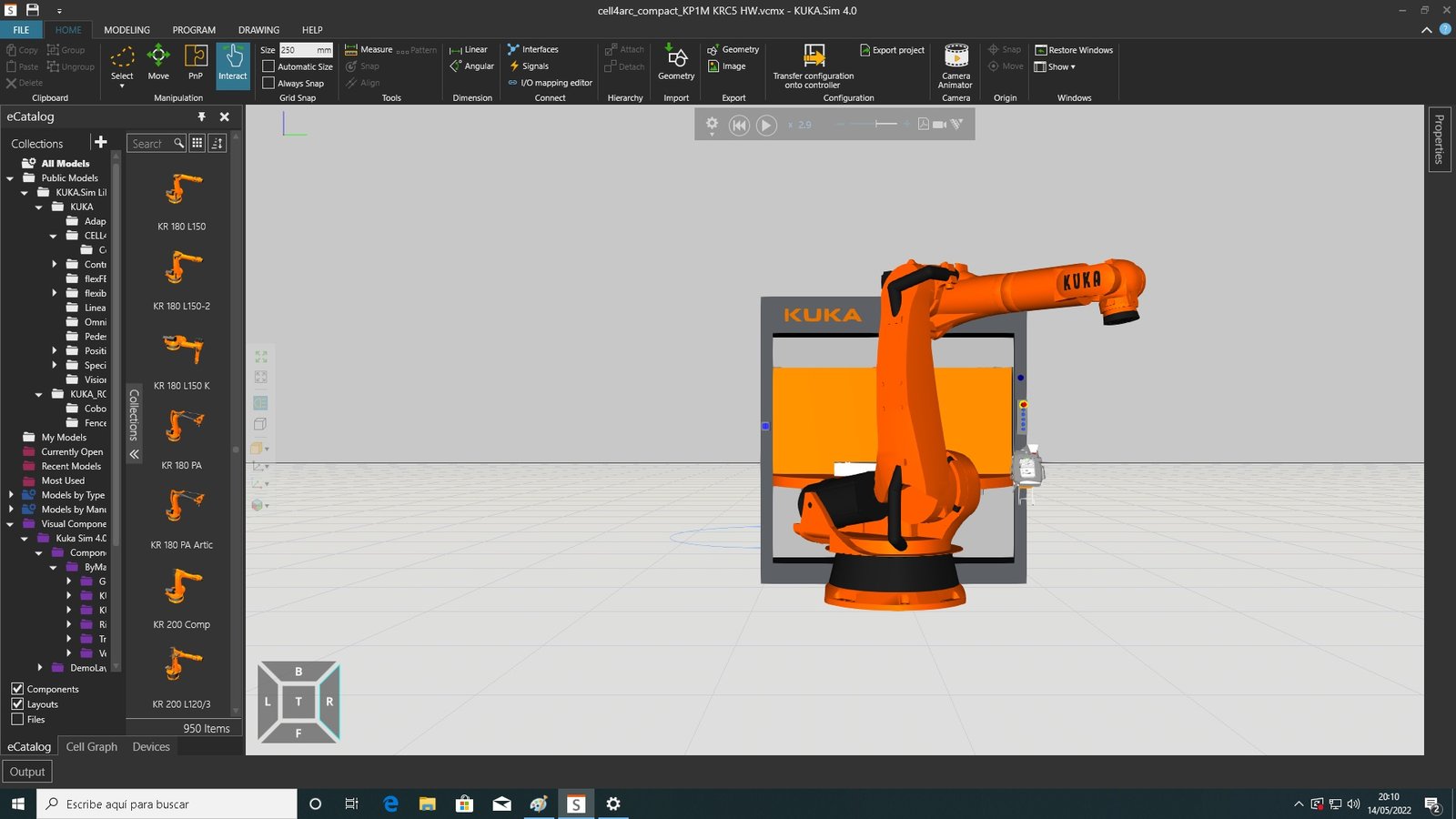The height and width of the screenshot is (819, 1456).
Task: Switch to the Cell Graph tab
Action: (91, 746)
